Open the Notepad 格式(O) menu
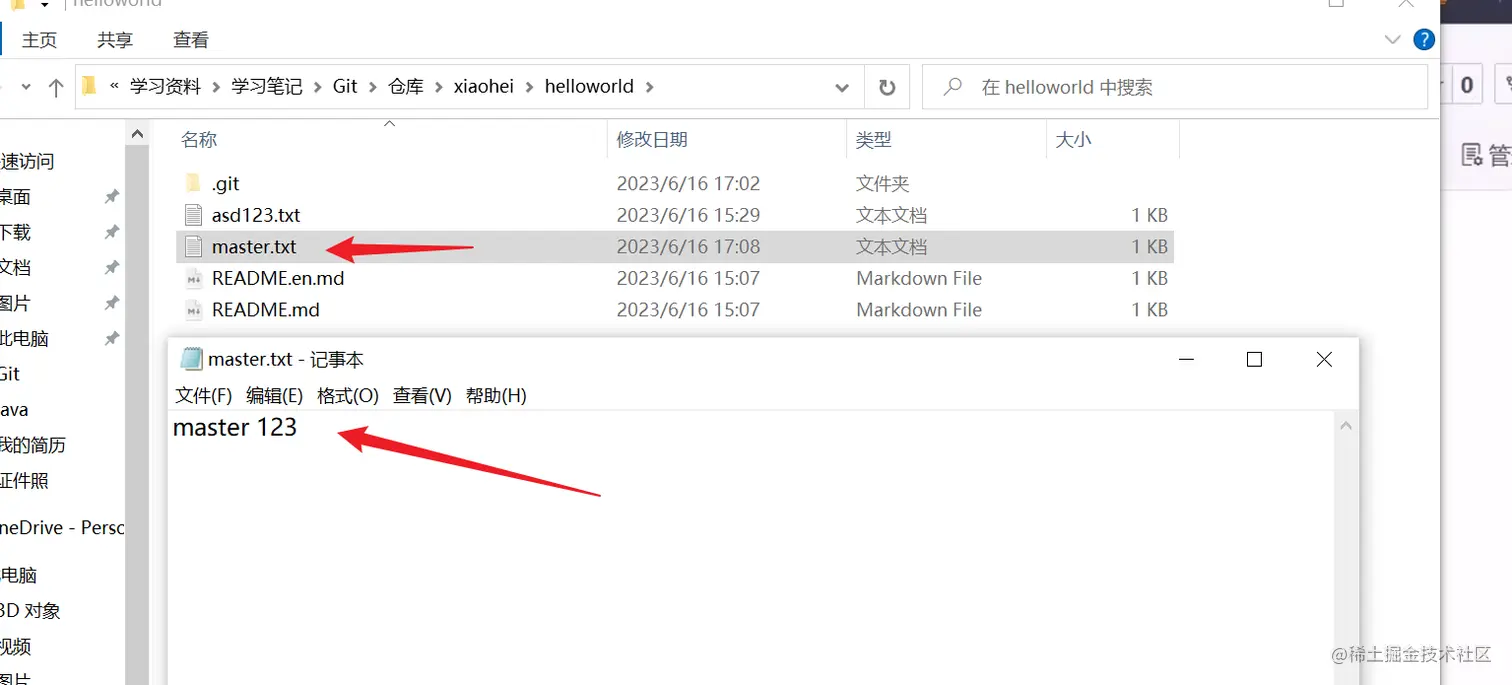This screenshot has height=685, width=1512. click(348, 395)
